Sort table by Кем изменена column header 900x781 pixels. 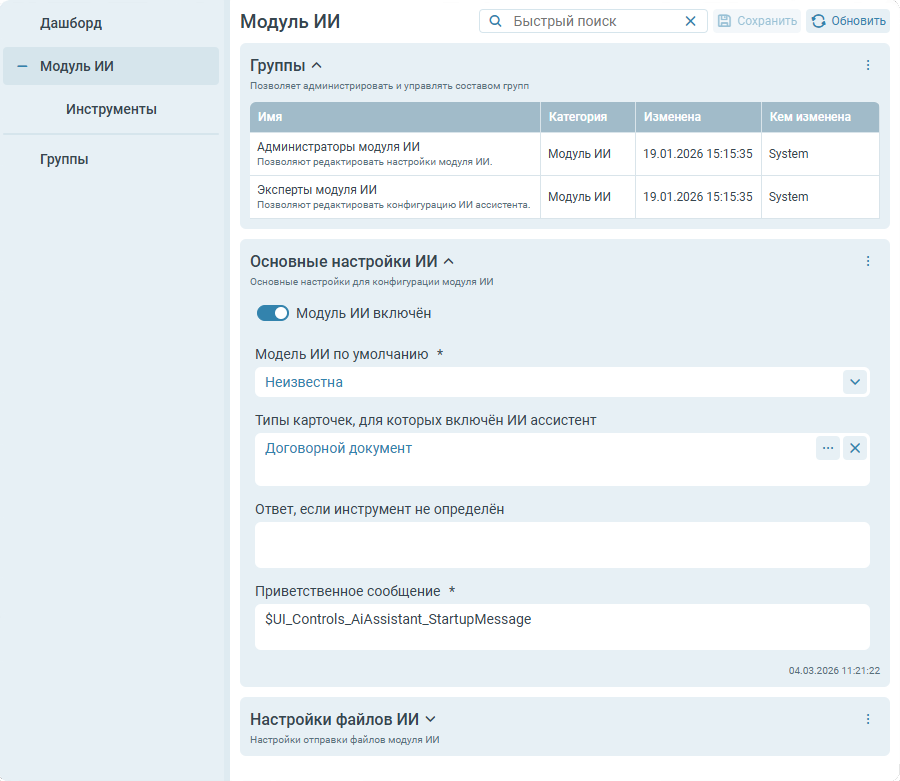pos(820,117)
